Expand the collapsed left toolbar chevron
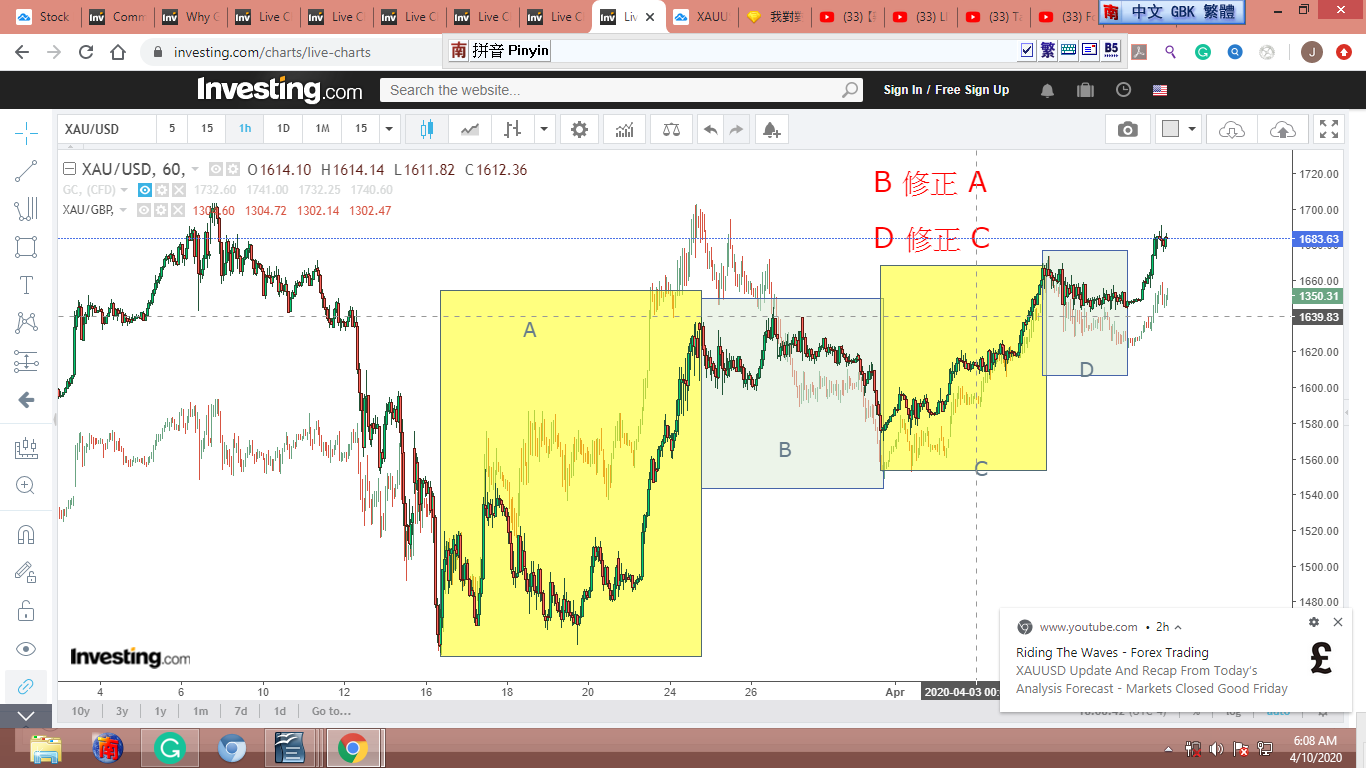Image resolution: width=1366 pixels, height=768 pixels. point(26,715)
